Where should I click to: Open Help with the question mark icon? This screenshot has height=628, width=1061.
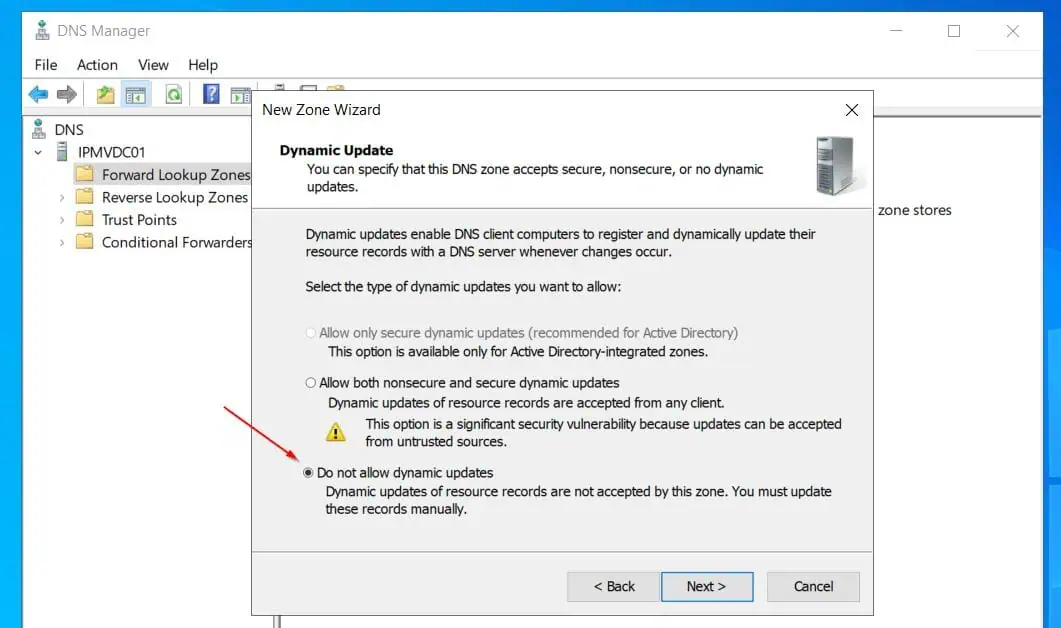click(x=211, y=93)
